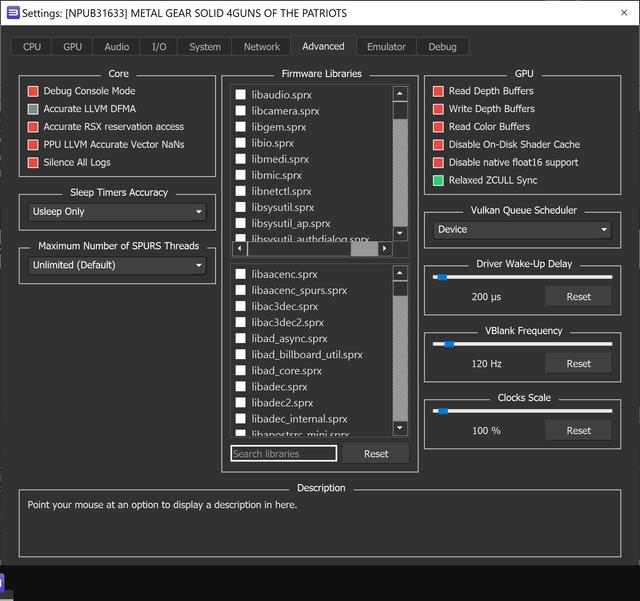This screenshot has width=640, height=601.
Task: Toggle Write Depth Buffers
Action: (x=438, y=109)
